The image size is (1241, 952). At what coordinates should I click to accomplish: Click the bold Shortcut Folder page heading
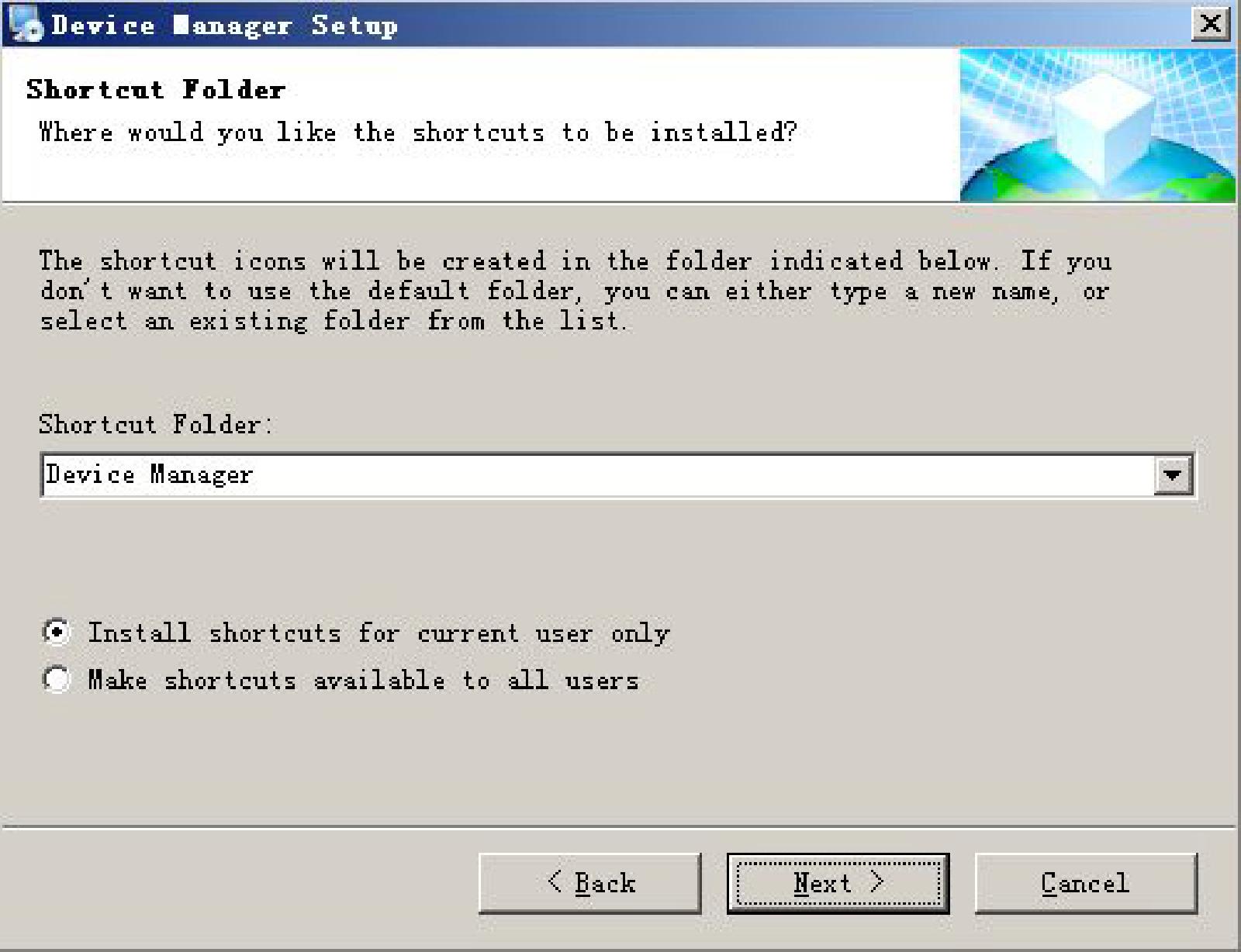[x=156, y=90]
